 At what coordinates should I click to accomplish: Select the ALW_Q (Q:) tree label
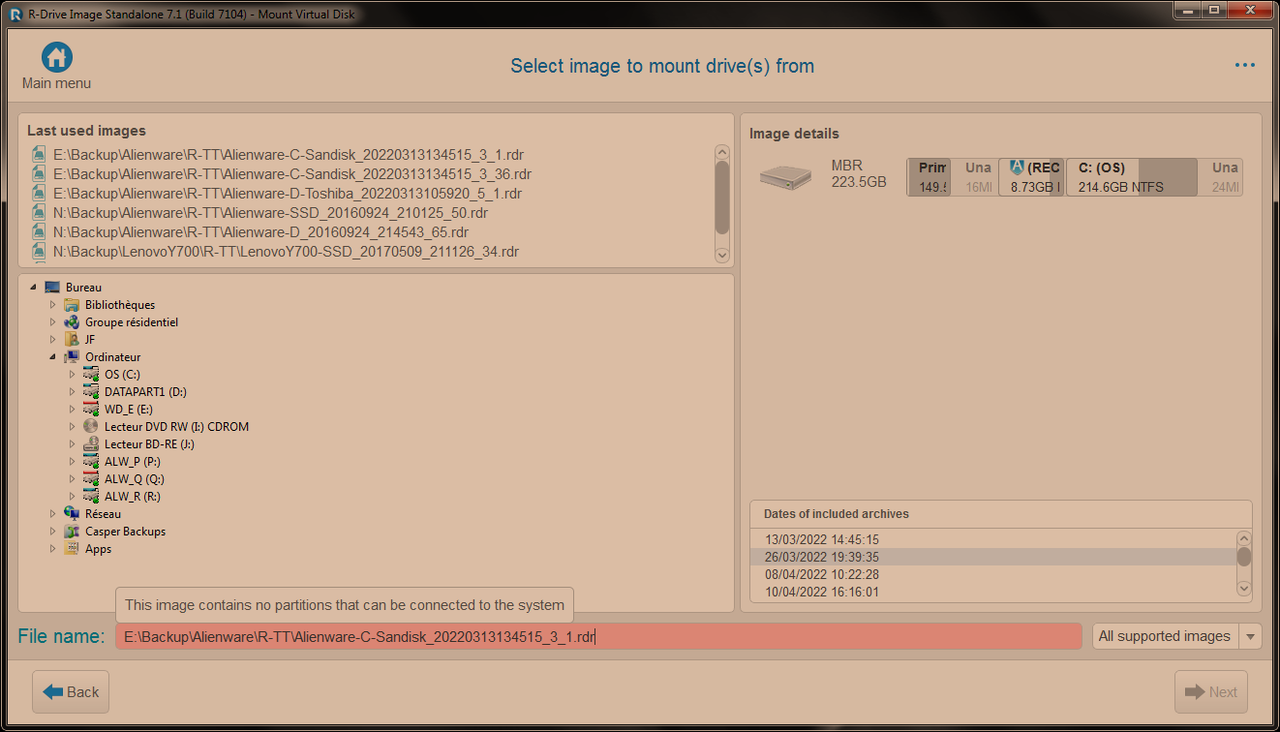coord(134,479)
